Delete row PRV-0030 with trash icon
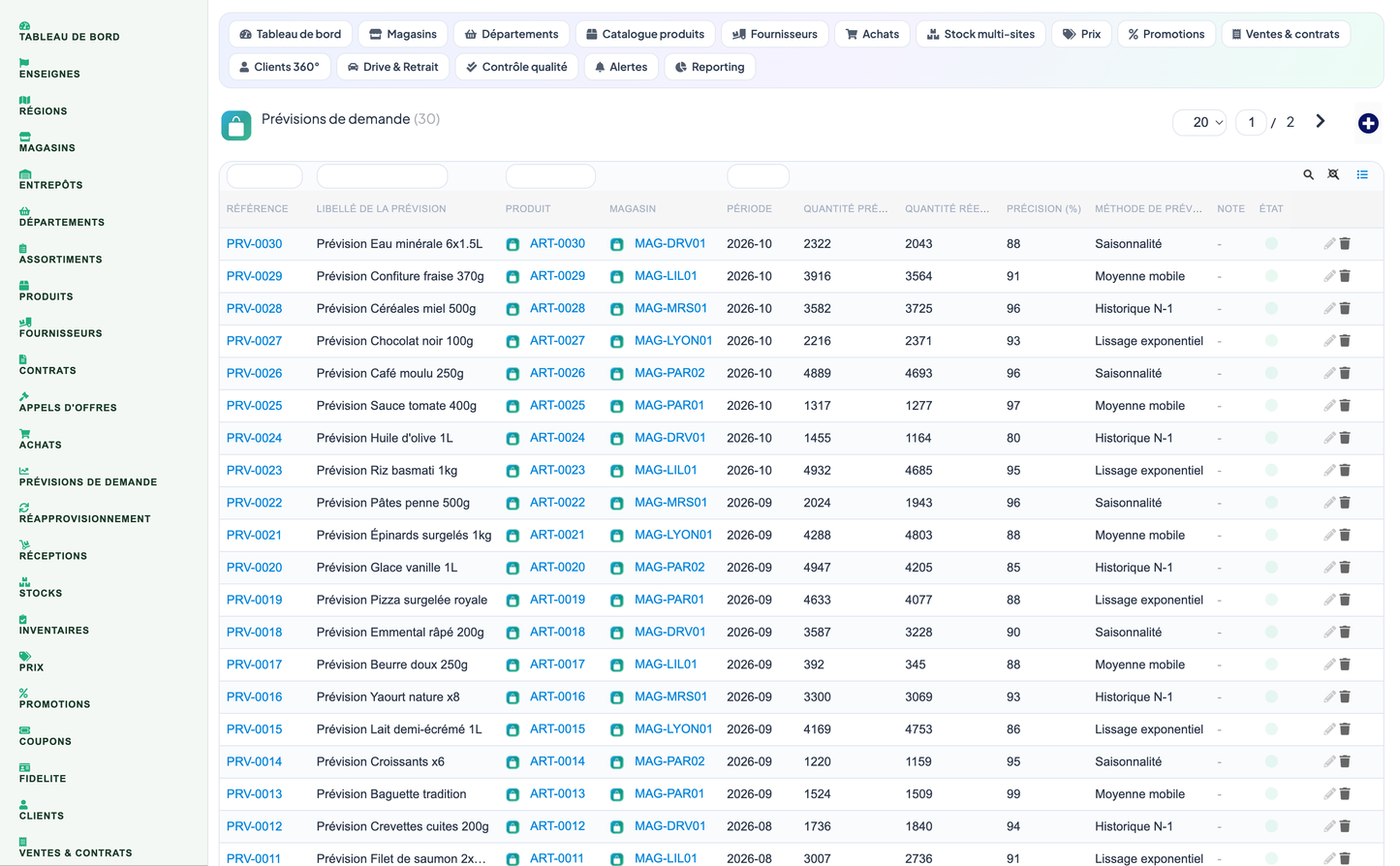 tap(1345, 244)
